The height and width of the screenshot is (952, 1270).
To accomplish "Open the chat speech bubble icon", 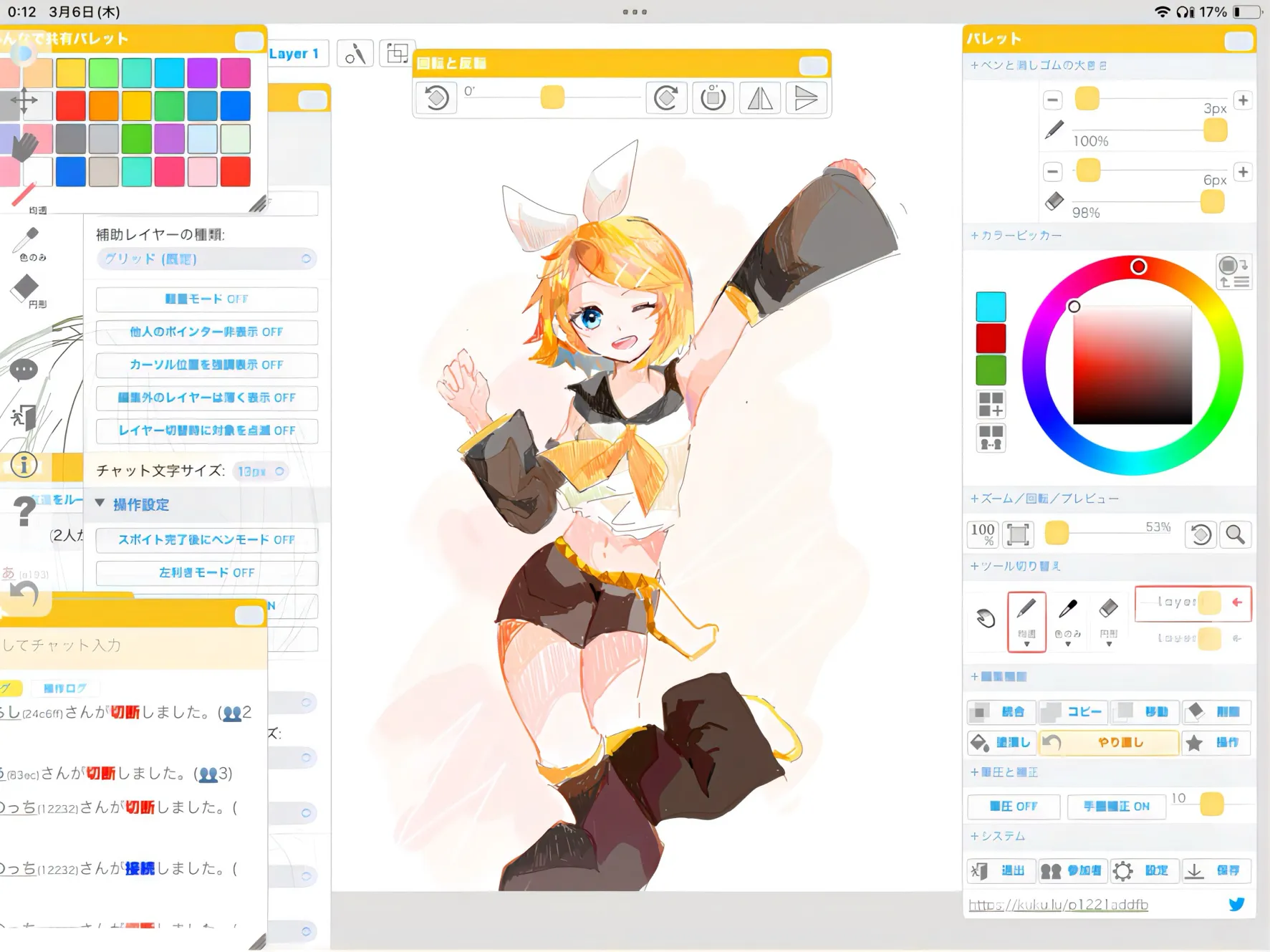I will 24,370.
